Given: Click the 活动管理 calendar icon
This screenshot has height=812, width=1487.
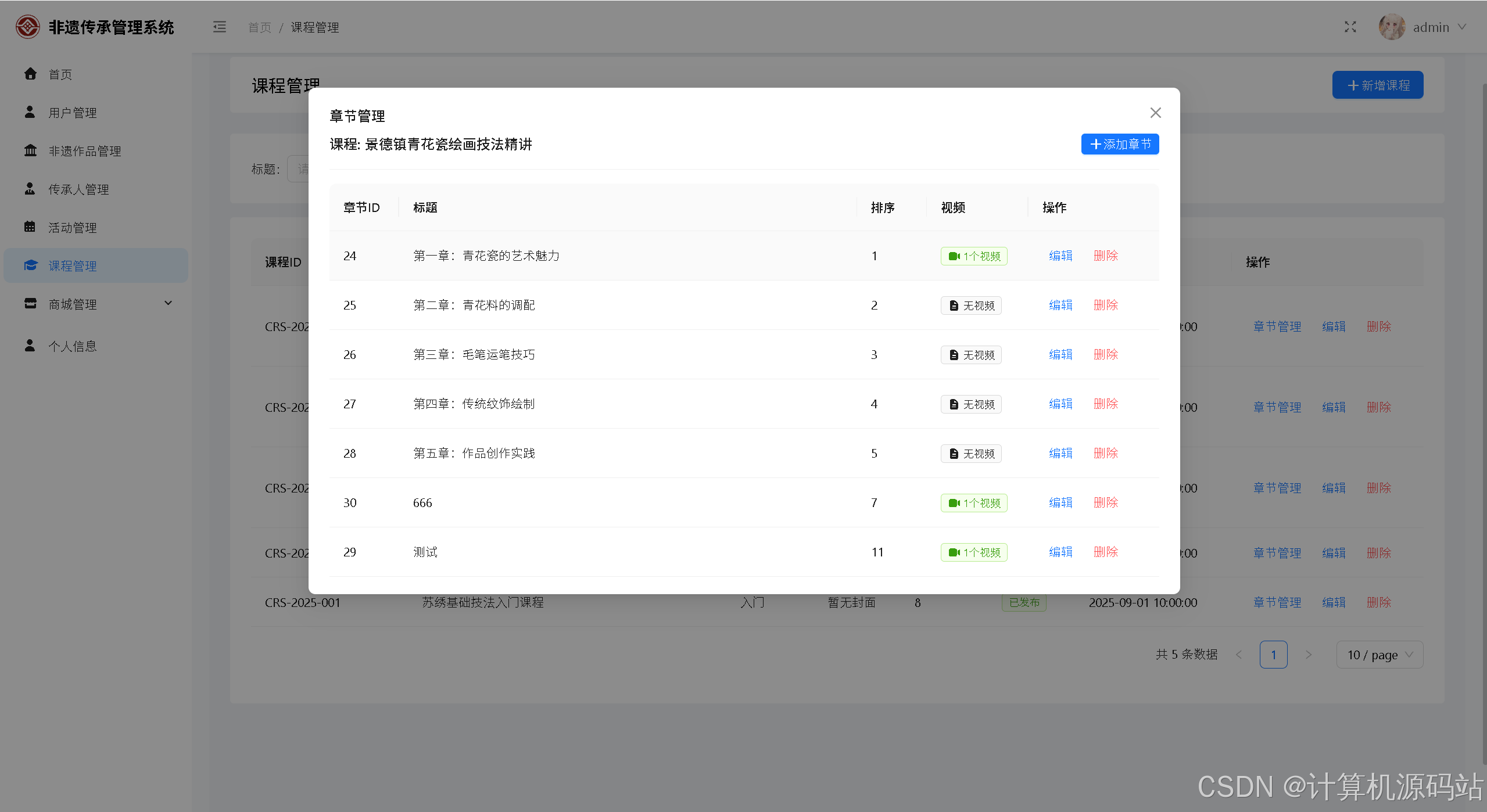Looking at the screenshot, I should pos(30,227).
